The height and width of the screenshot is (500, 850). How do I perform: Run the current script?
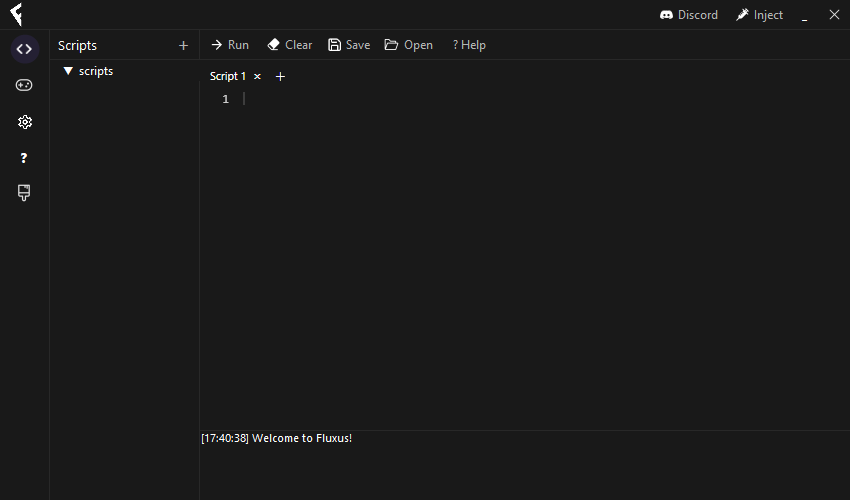tap(230, 45)
